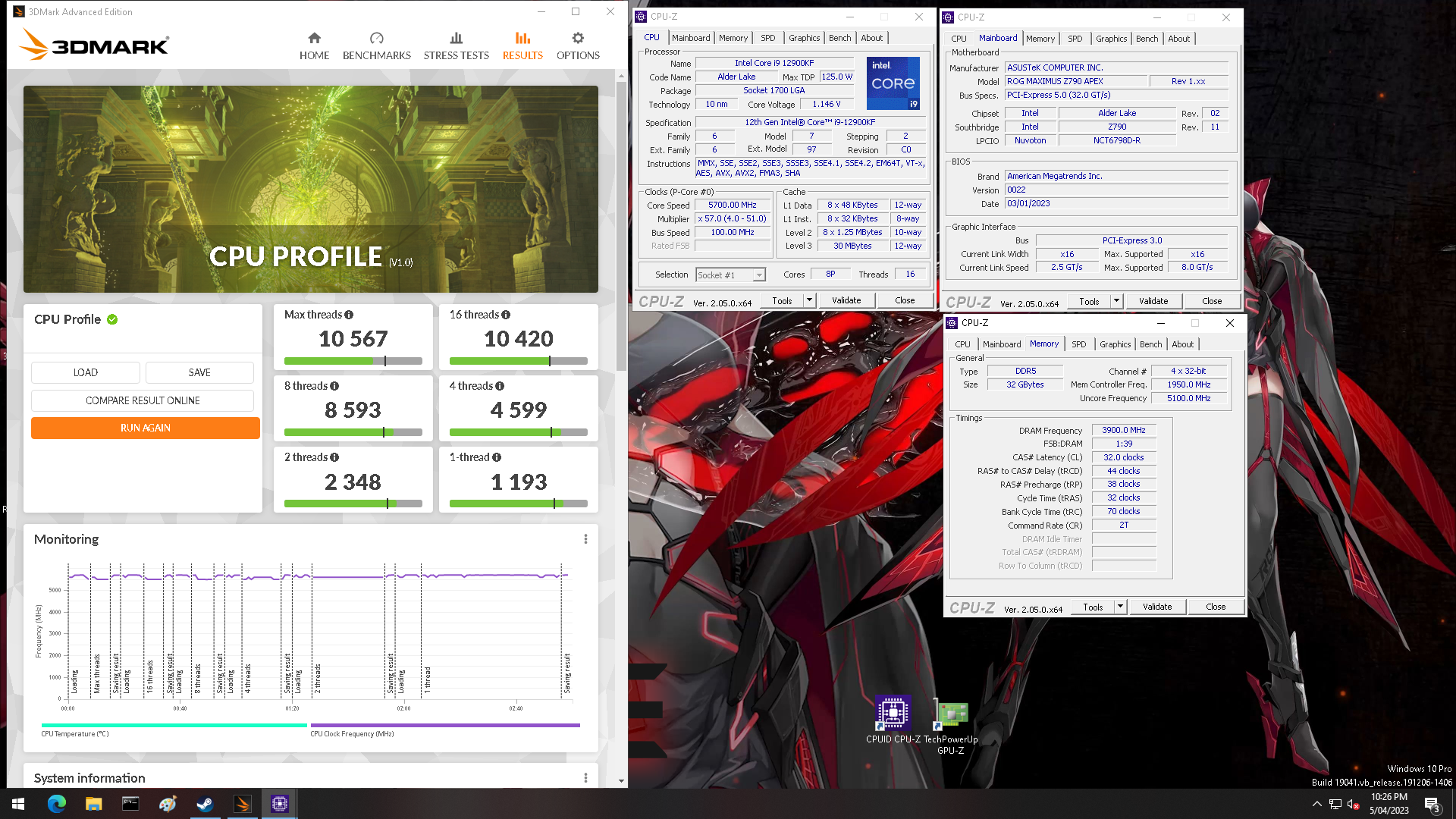Click the CPU Profile green validity checkmark
The height and width of the screenshot is (819, 1456).
click(x=112, y=319)
